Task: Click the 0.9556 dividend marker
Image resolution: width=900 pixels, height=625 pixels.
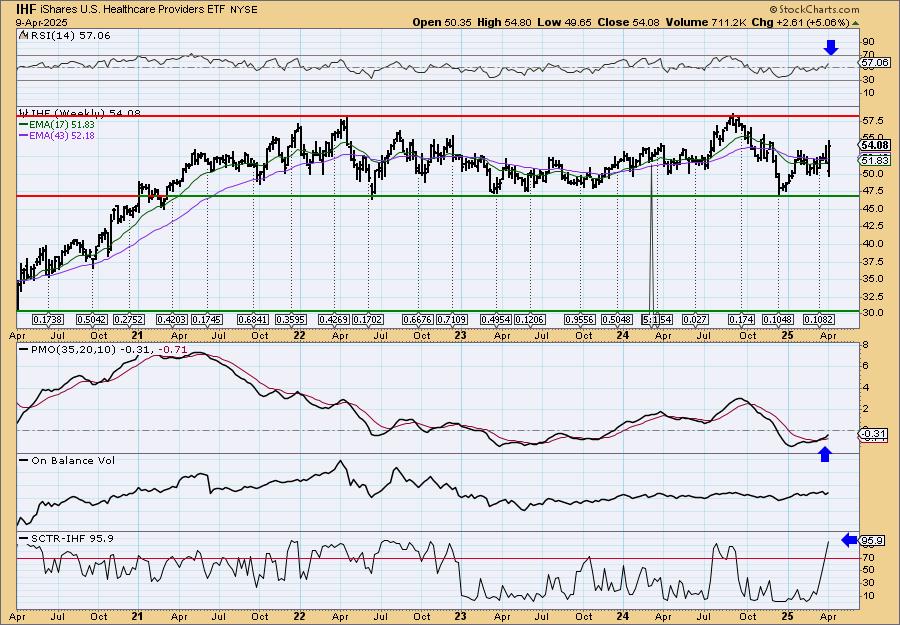Action: (580, 320)
